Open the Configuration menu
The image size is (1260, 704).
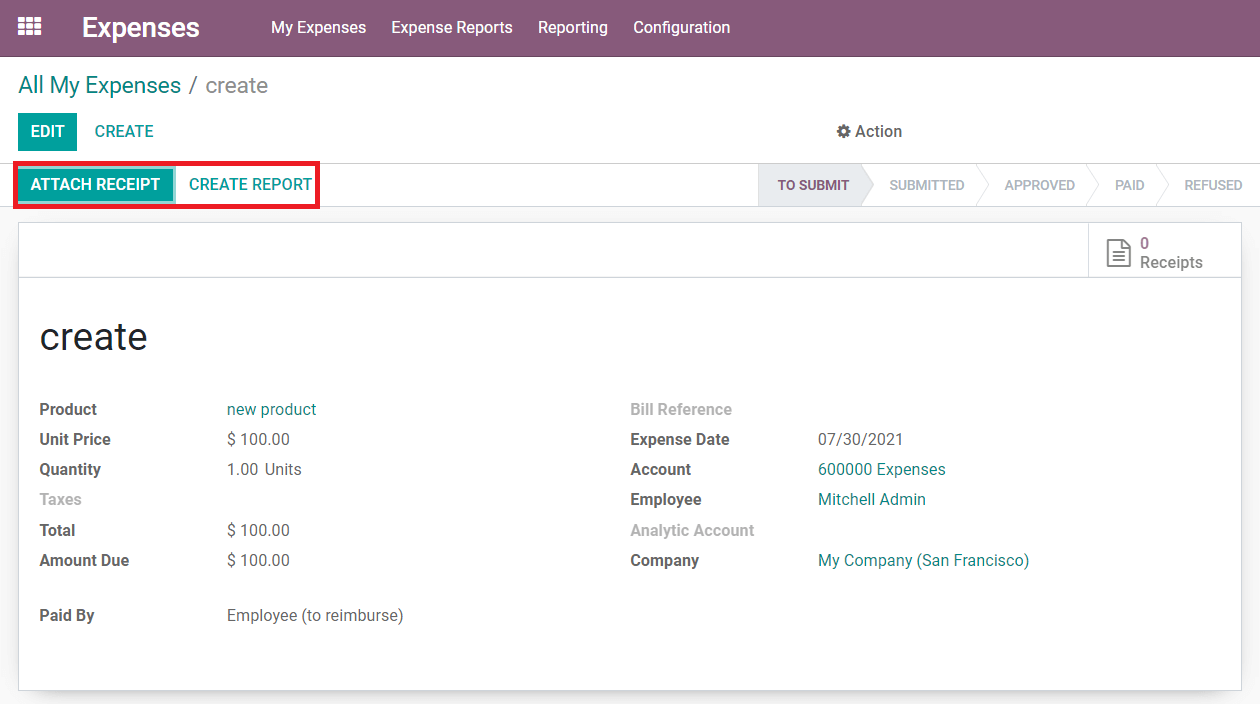coord(682,28)
